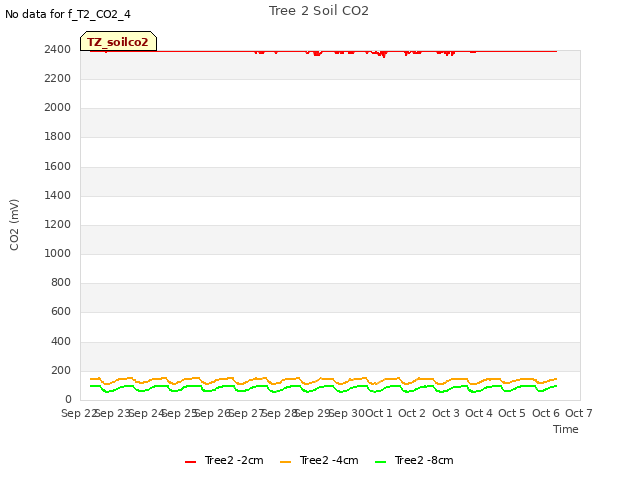Click the 1800 y-axis tick label

58,136
